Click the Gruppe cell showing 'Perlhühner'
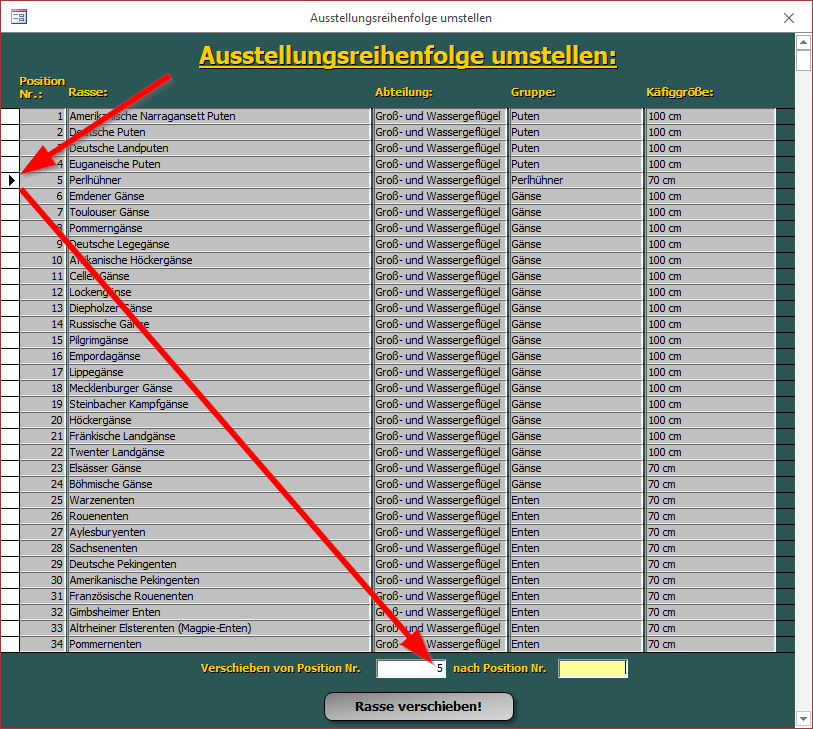This screenshot has height=729, width=813. (x=574, y=180)
